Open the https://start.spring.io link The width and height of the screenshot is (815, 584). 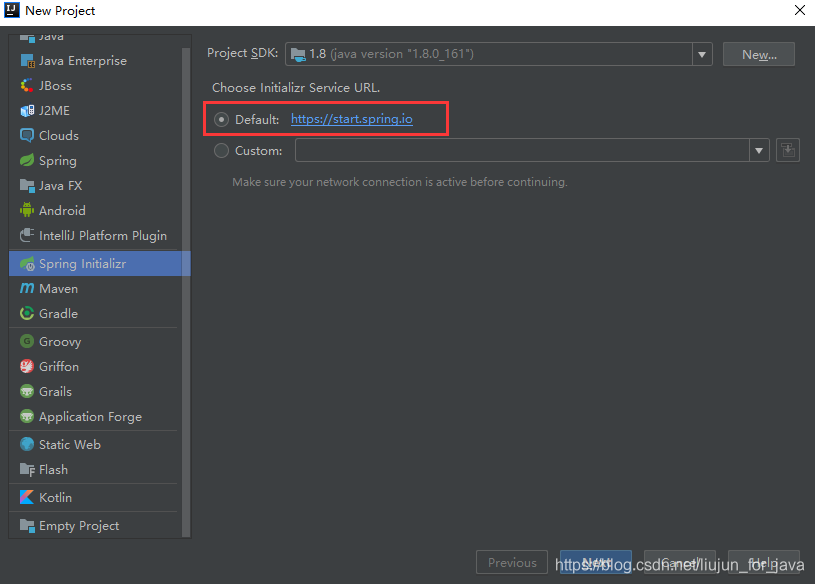pos(352,119)
